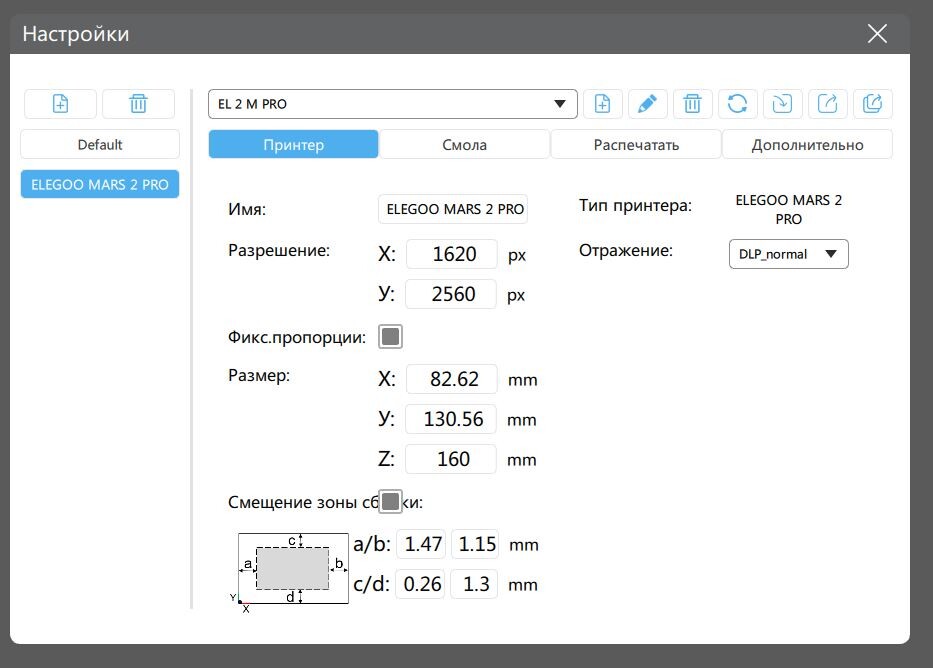
Task: Click the trash icon above Default printer list
Action: (138, 104)
